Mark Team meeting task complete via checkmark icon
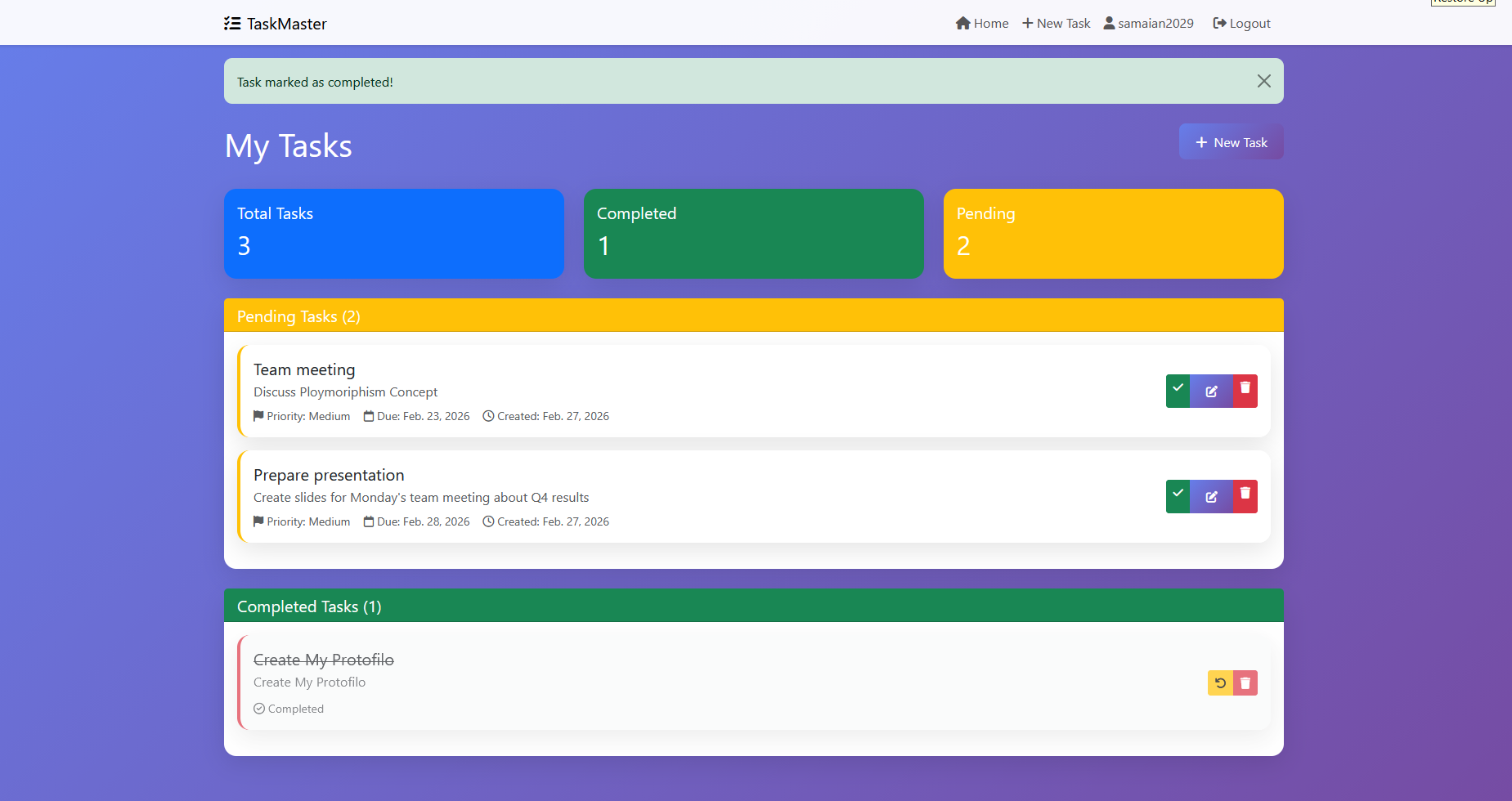 (1178, 391)
